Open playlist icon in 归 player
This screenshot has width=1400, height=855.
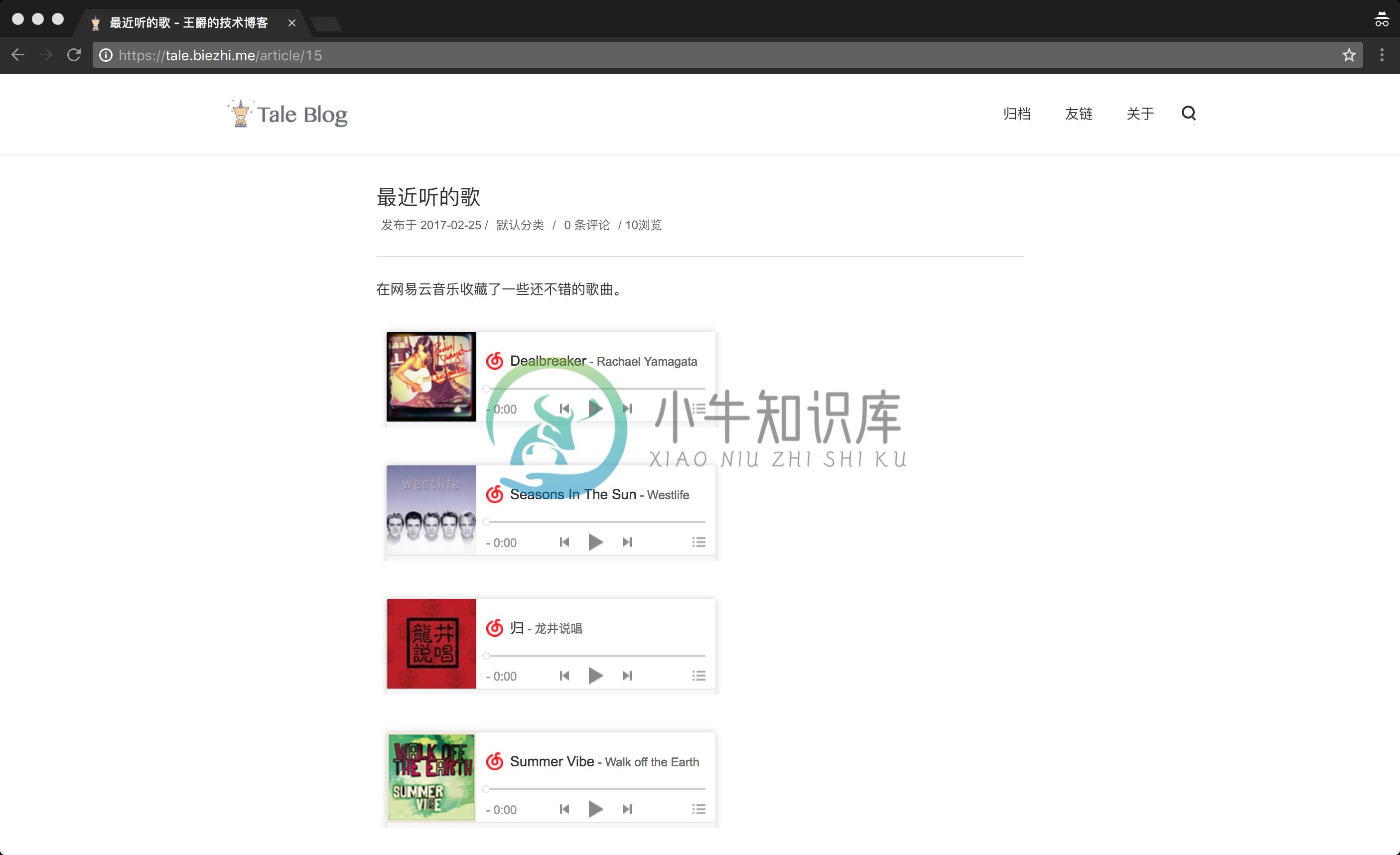coord(699,676)
